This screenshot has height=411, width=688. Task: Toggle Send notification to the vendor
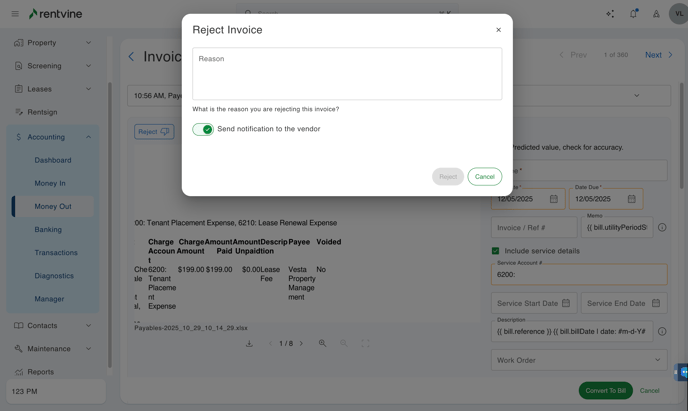point(203,129)
